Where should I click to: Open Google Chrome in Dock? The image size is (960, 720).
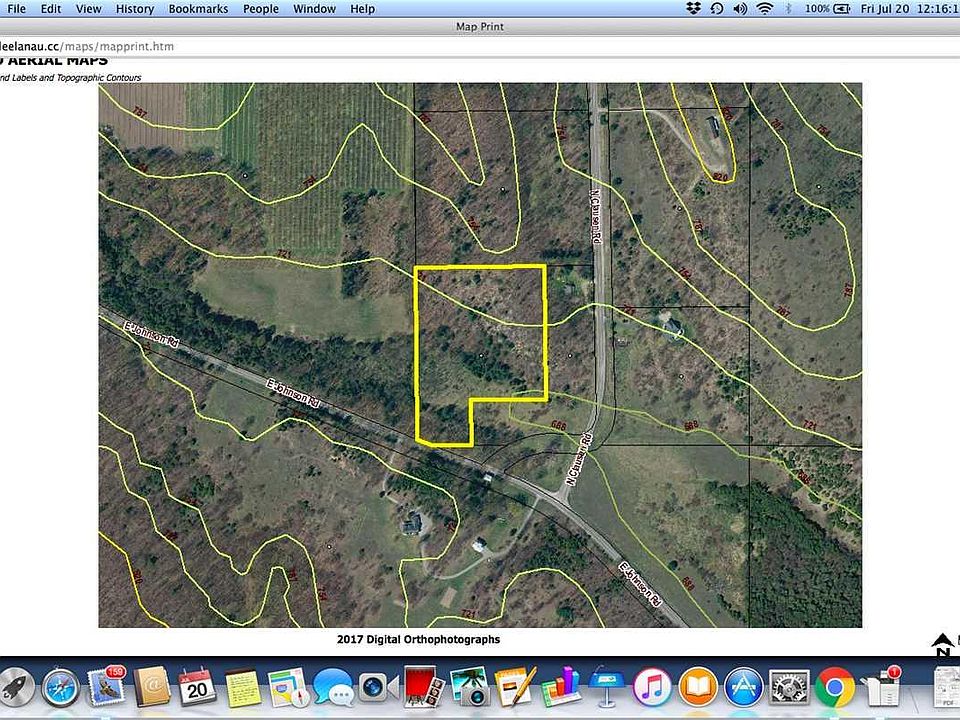point(834,688)
